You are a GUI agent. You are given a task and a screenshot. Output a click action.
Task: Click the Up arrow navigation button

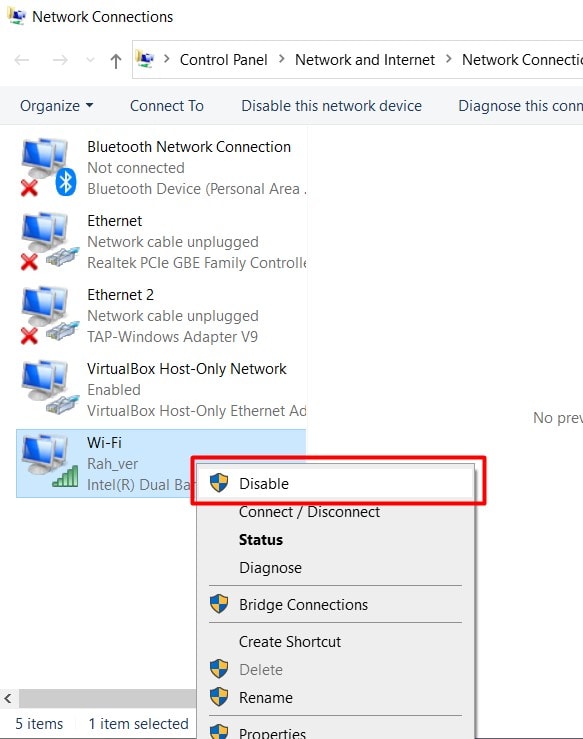[x=115, y=61]
